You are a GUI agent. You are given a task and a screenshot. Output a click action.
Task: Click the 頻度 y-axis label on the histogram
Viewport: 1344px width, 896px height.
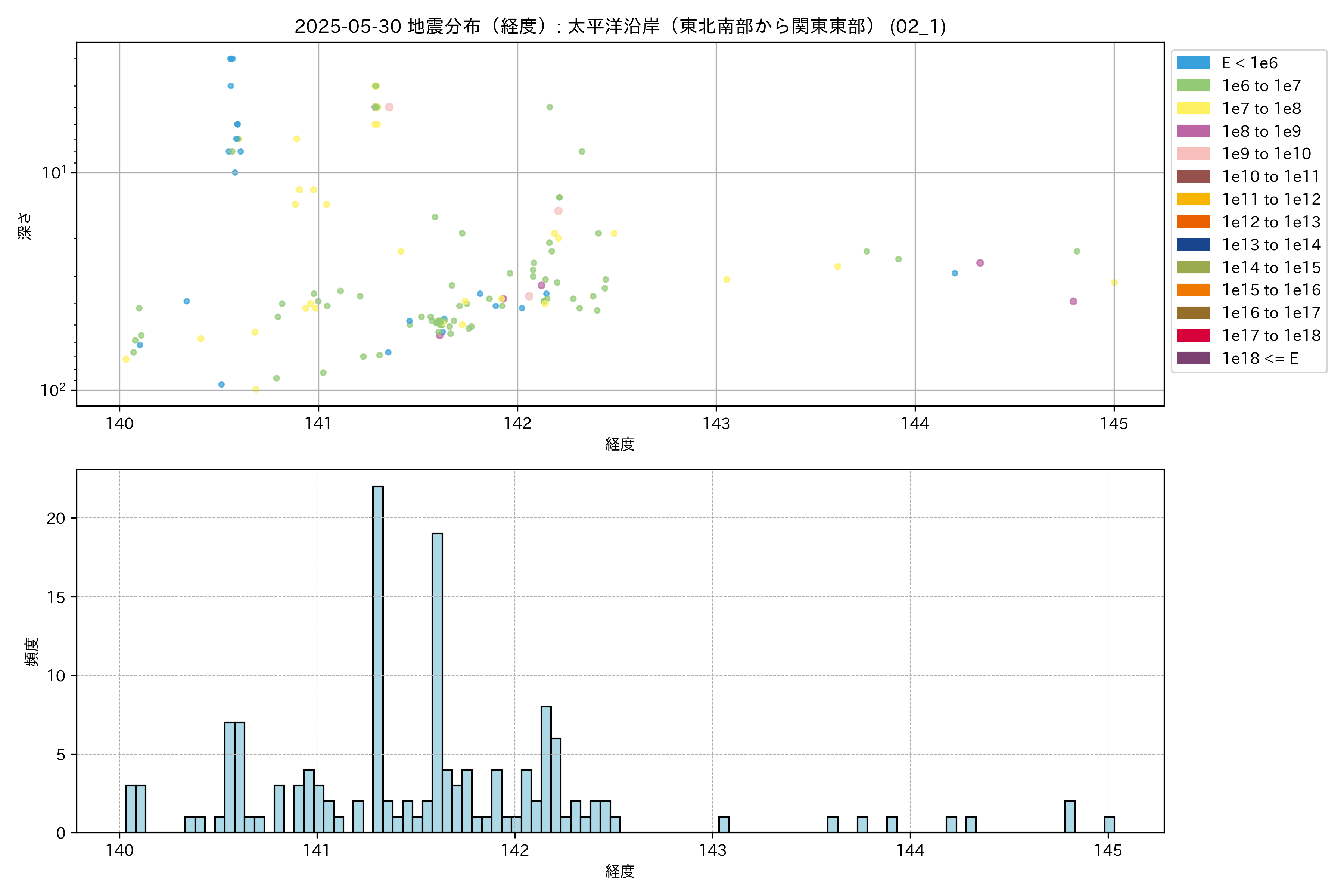(x=31, y=651)
